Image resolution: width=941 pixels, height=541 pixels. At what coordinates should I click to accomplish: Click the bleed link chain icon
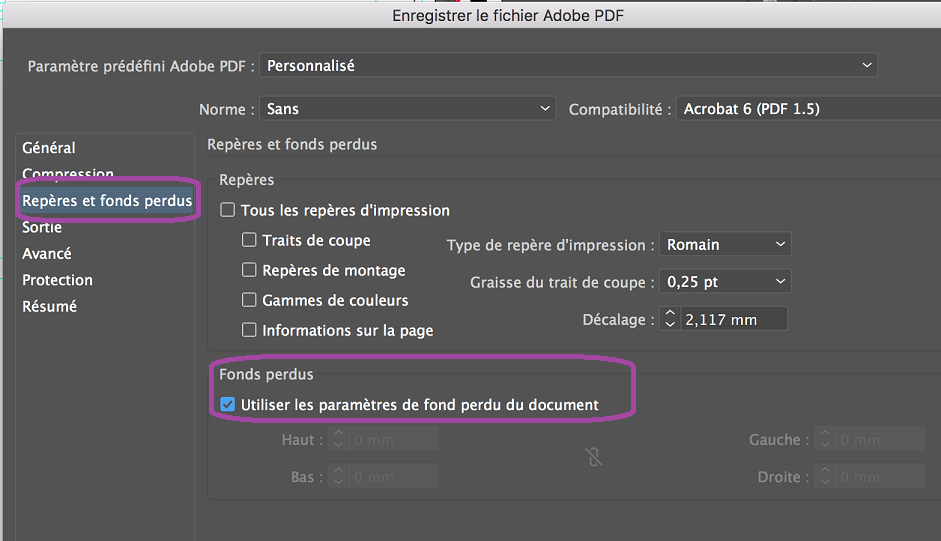coord(593,457)
